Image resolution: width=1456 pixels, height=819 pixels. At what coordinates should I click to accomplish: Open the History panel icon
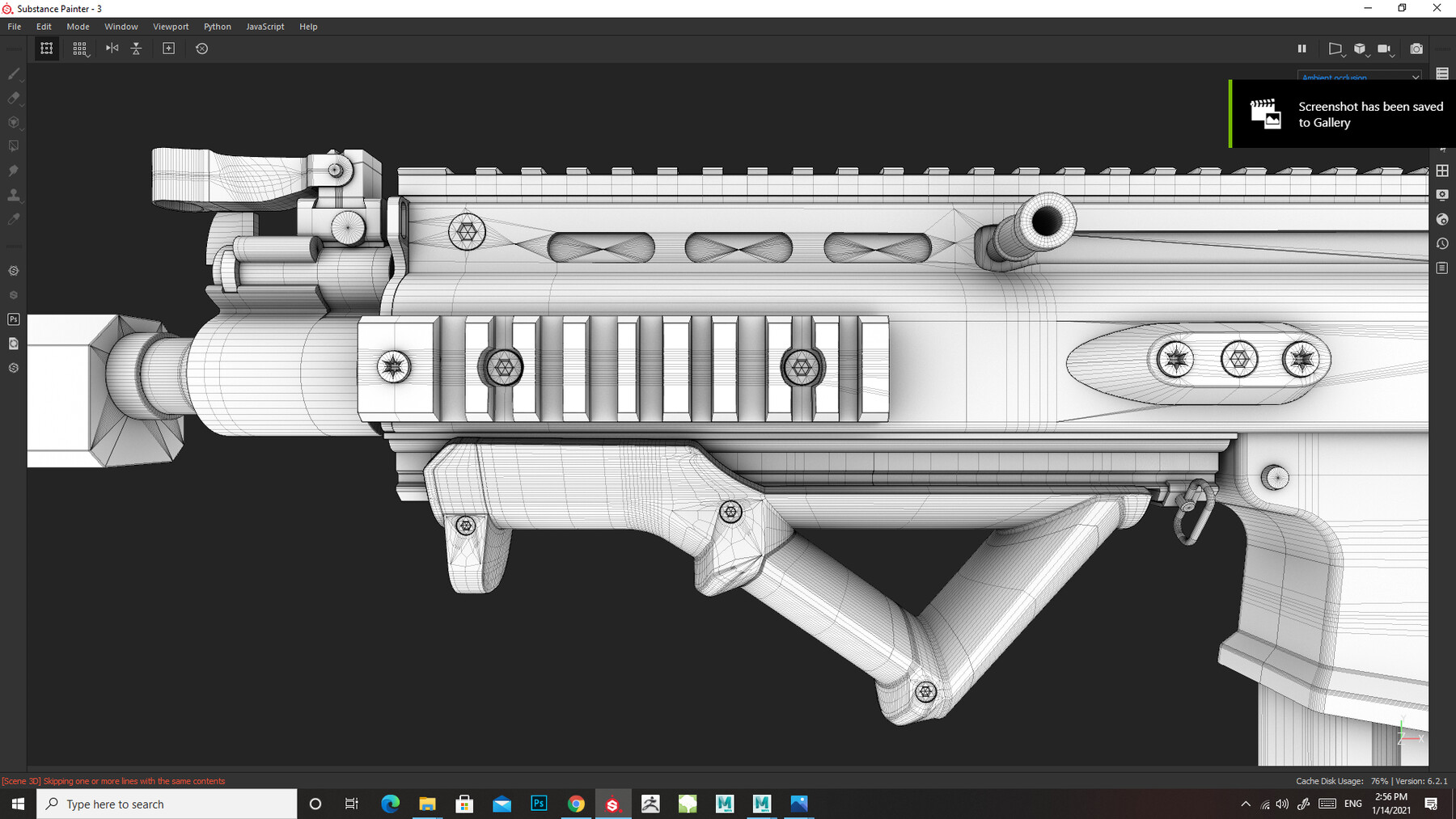pos(1442,243)
